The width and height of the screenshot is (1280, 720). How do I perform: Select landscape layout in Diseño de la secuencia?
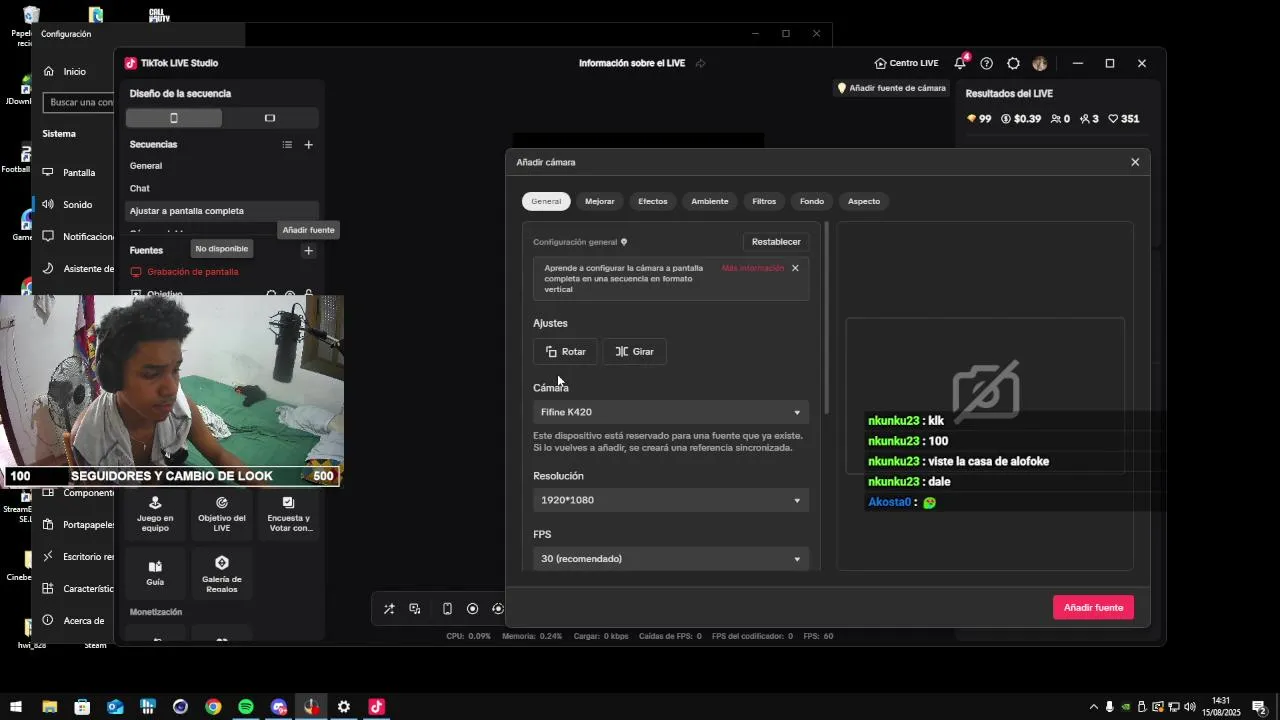(x=270, y=118)
